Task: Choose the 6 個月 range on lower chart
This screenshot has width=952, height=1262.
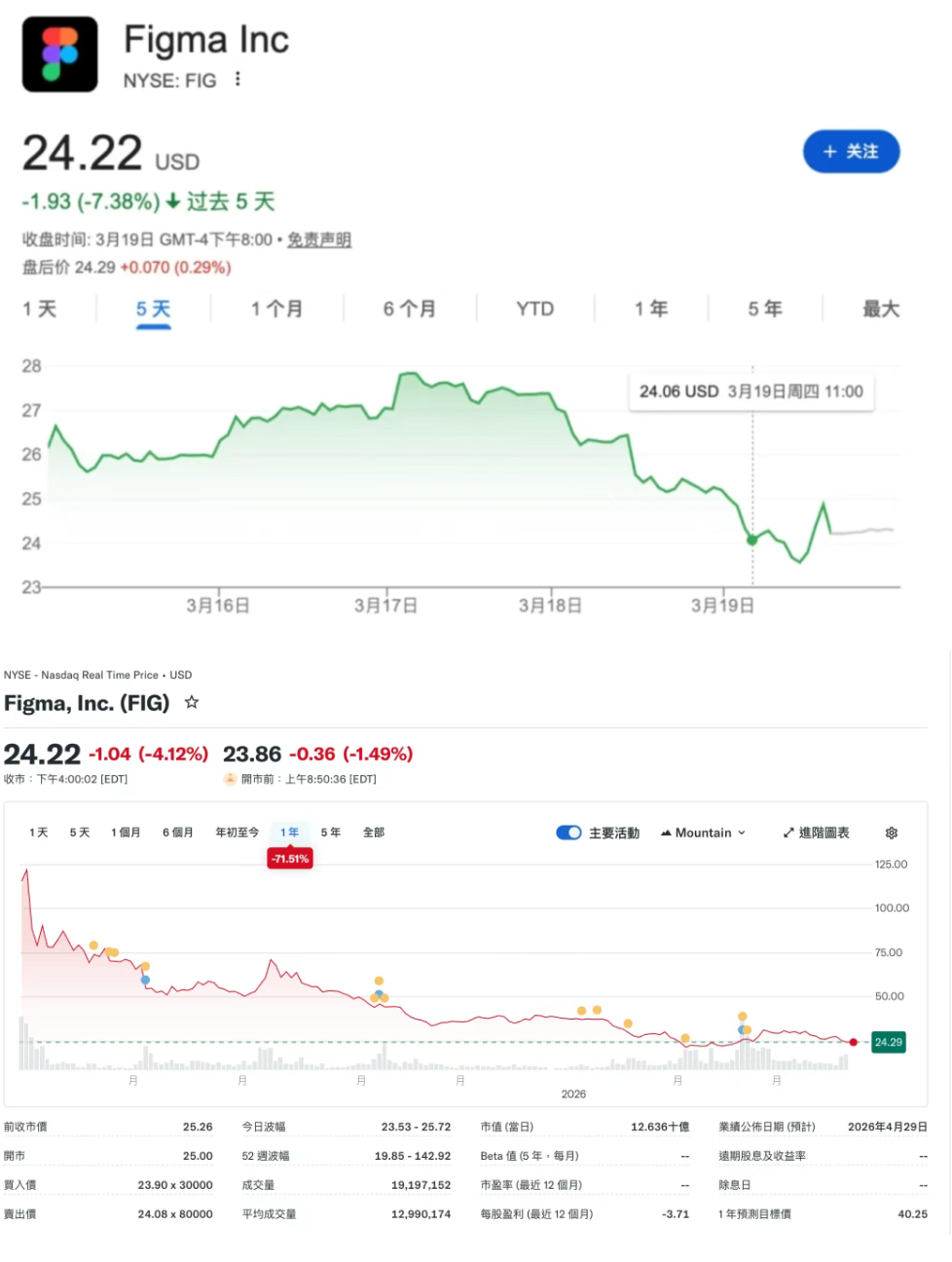Action: click(x=177, y=833)
